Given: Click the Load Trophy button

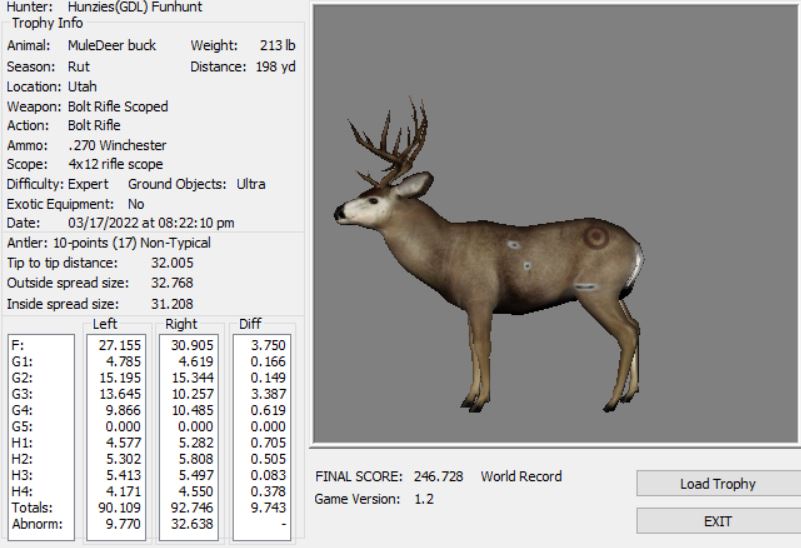Looking at the screenshot, I should coord(717,484).
